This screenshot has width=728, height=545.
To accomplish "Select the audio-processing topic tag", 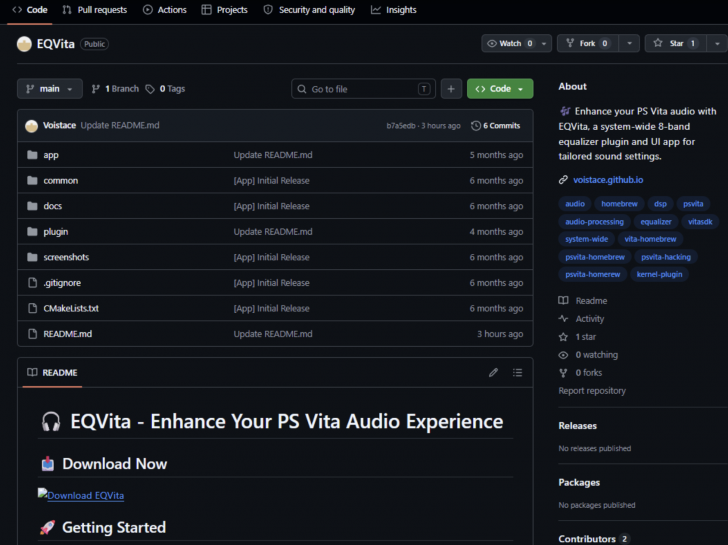I will 594,221.
